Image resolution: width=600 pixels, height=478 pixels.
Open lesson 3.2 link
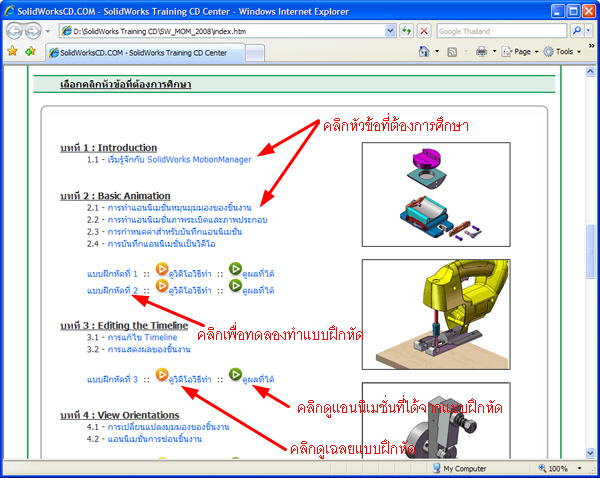[x=149, y=349]
